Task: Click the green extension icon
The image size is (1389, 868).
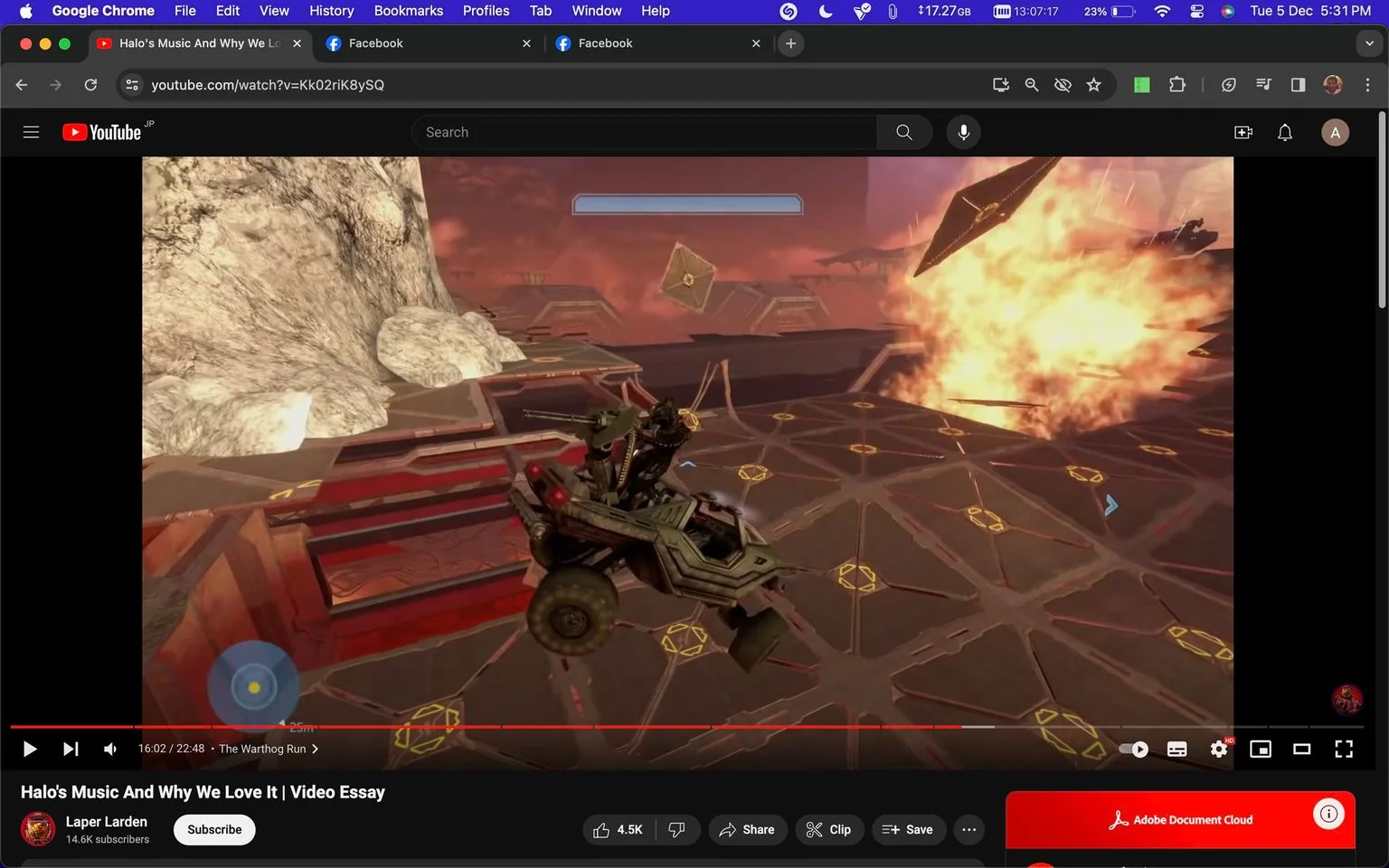Action: pyautogui.click(x=1142, y=84)
